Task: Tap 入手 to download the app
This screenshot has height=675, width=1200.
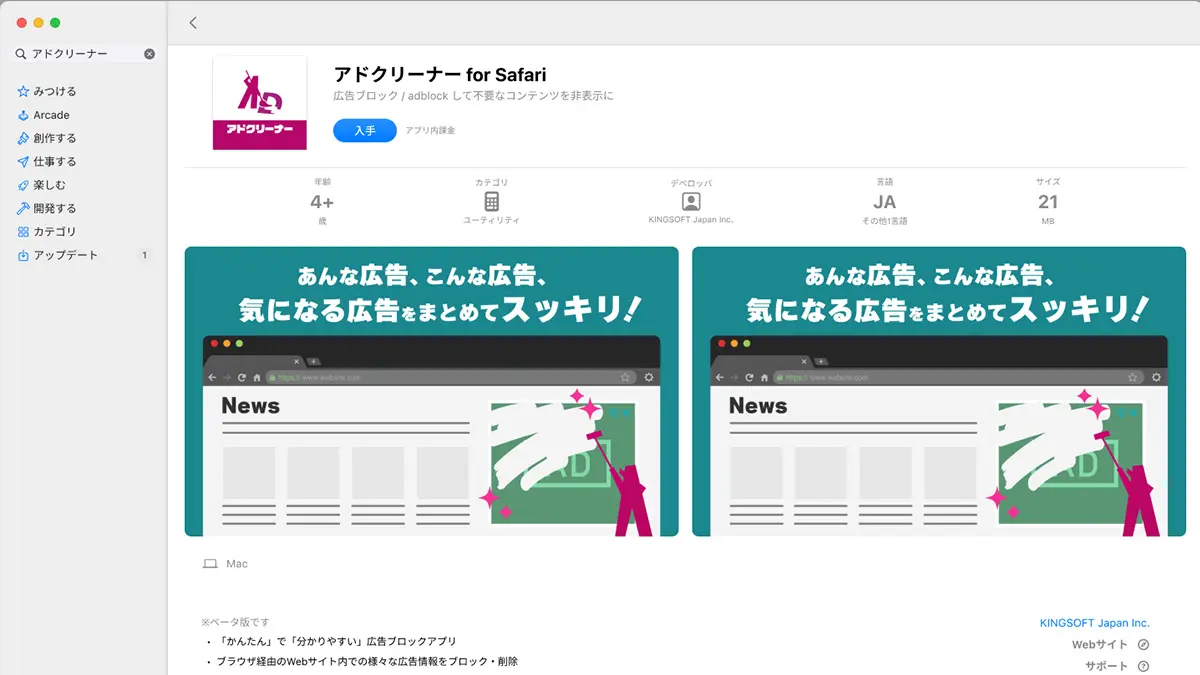Action: [x=364, y=130]
